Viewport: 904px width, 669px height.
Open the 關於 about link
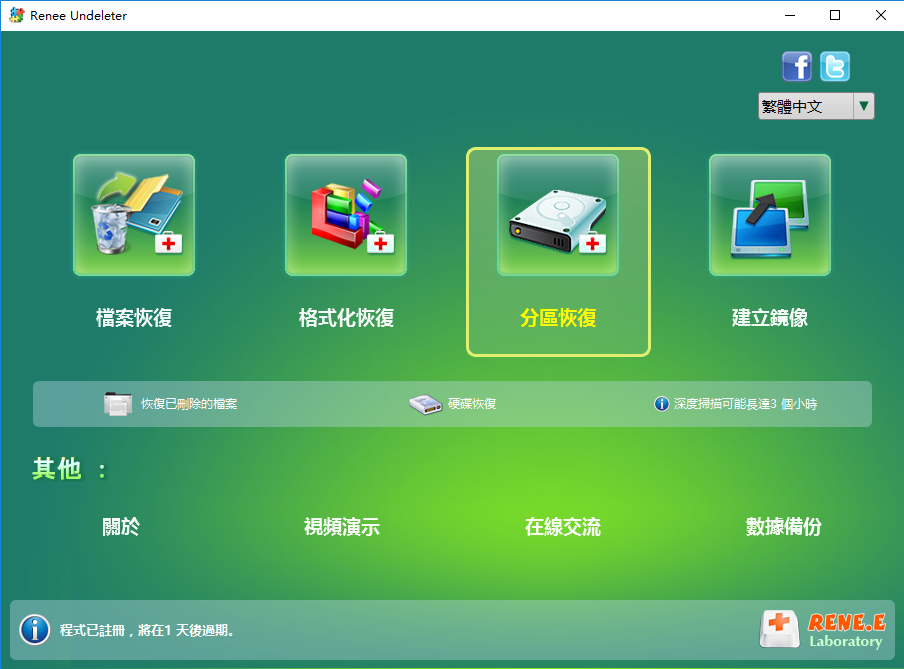(120, 527)
